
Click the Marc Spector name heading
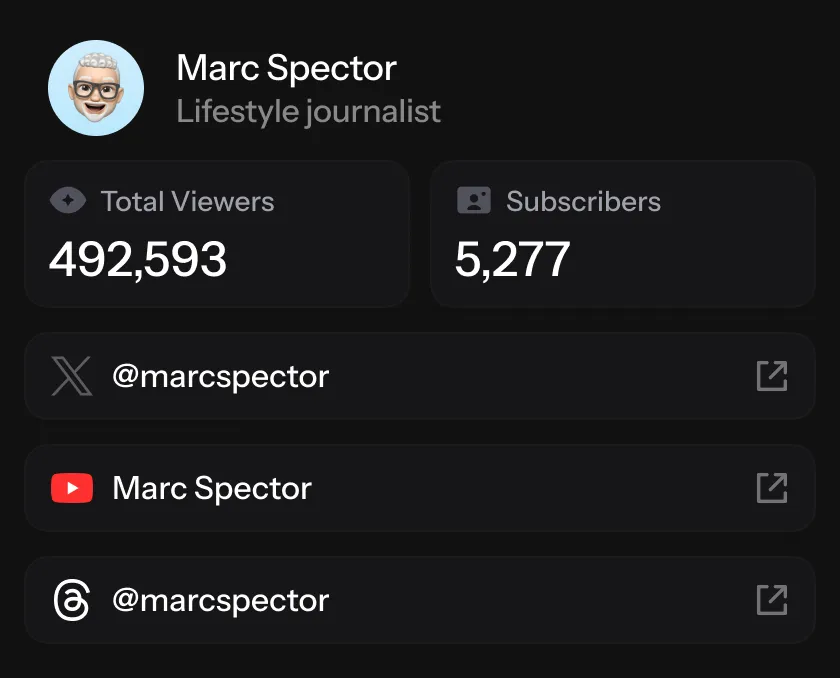click(286, 68)
